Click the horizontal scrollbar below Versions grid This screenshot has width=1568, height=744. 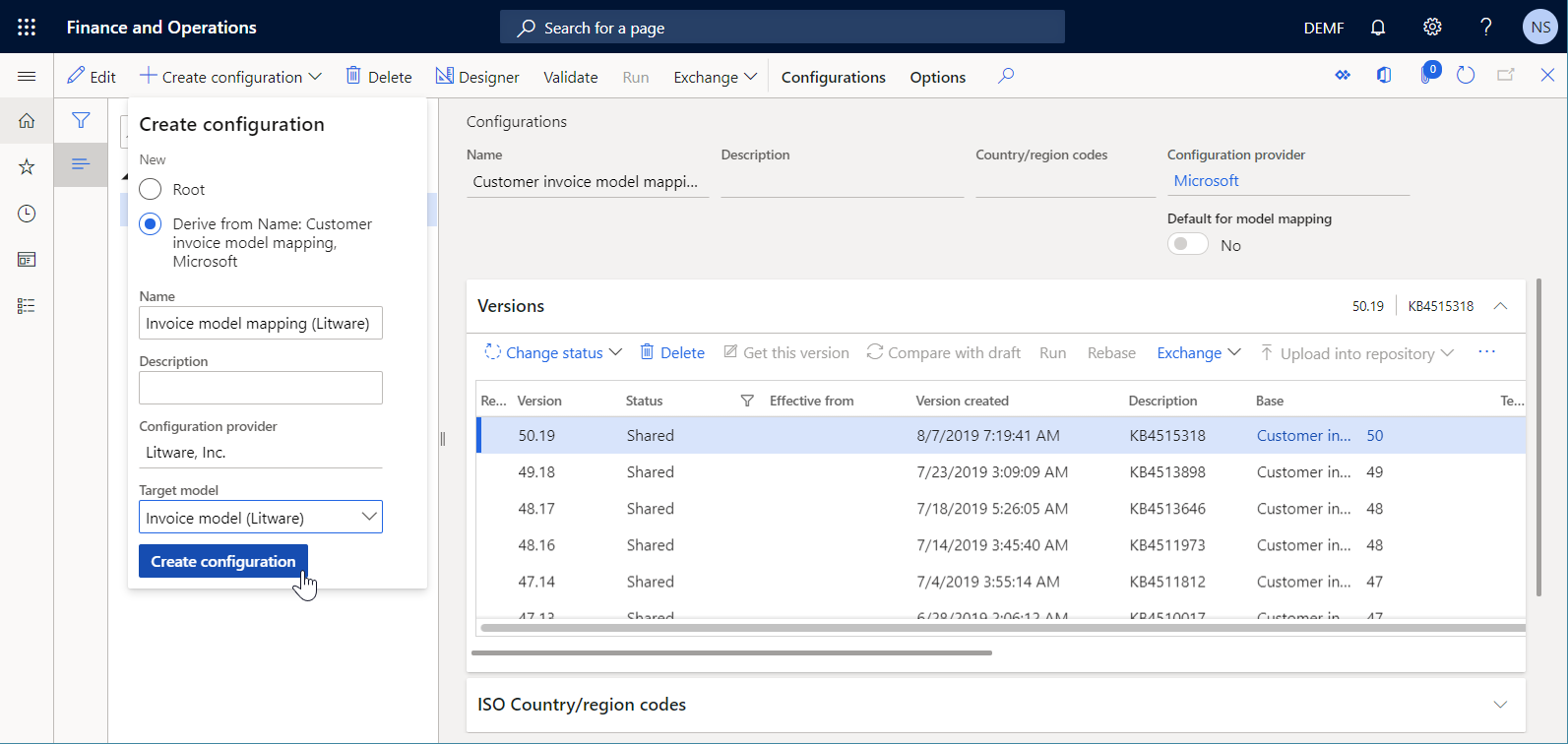point(731,652)
